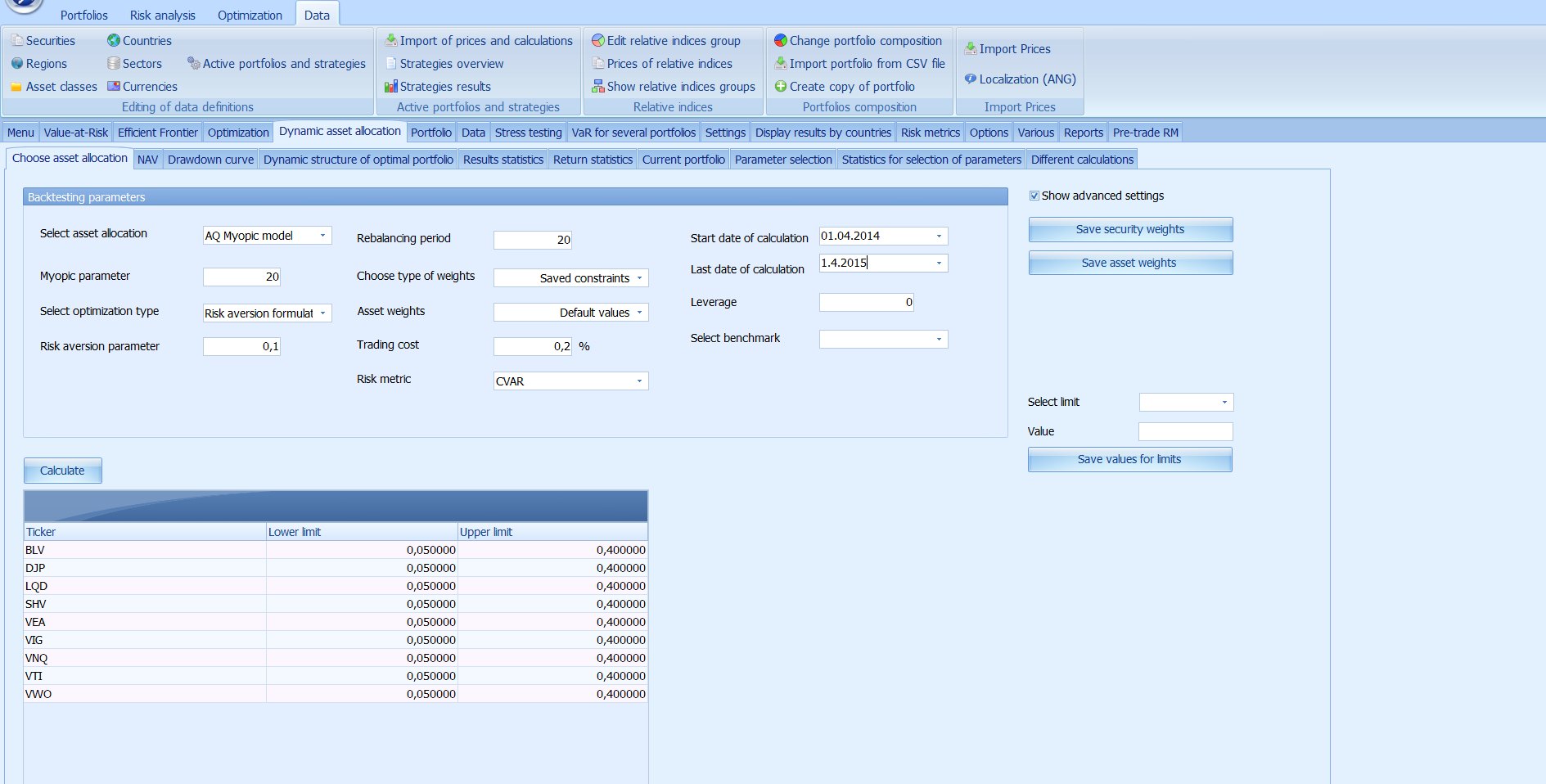Click the Calculate button

pyautogui.click(x=63, y=471)
